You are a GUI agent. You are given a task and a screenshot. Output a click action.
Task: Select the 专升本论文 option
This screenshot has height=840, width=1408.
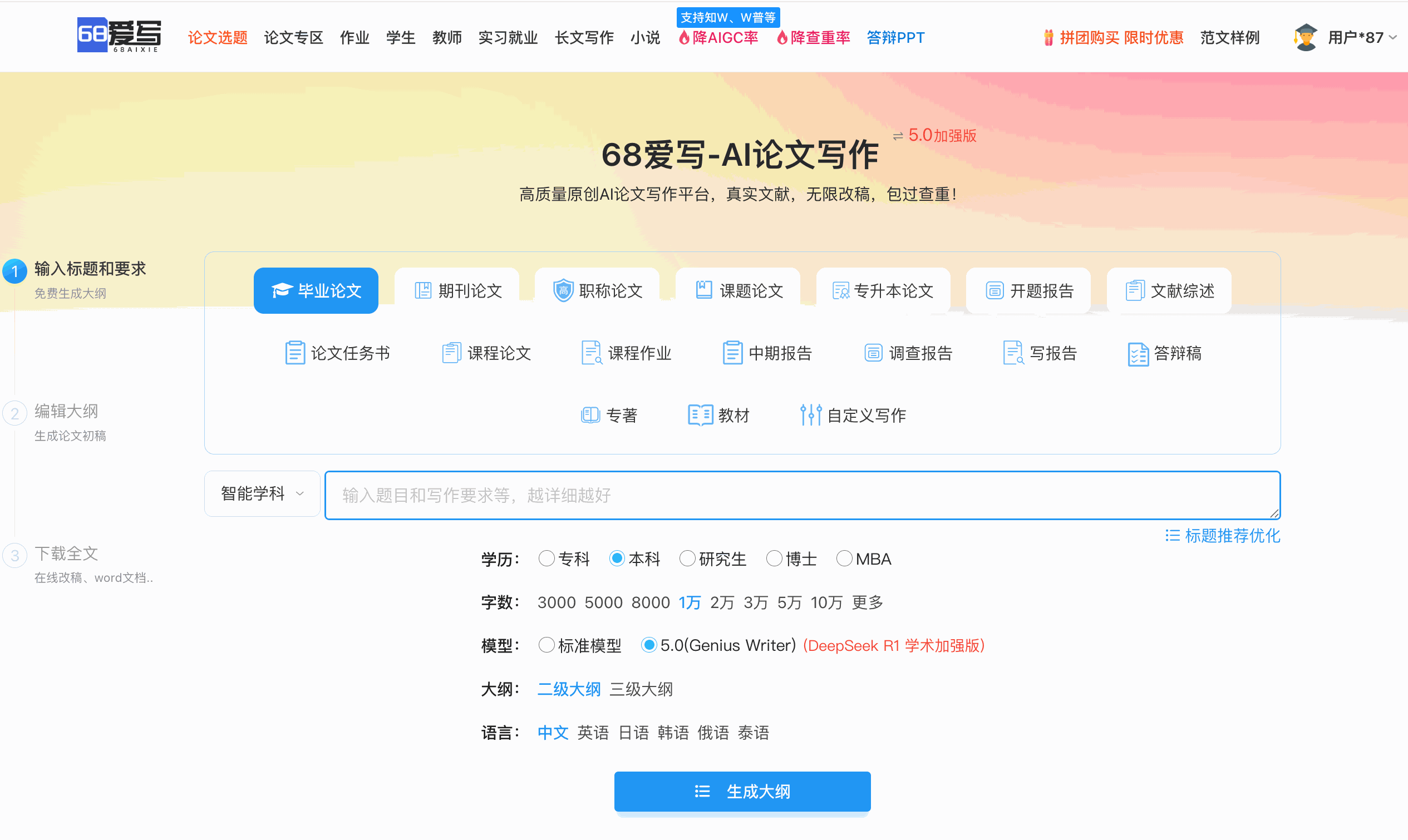click(883, 290)
